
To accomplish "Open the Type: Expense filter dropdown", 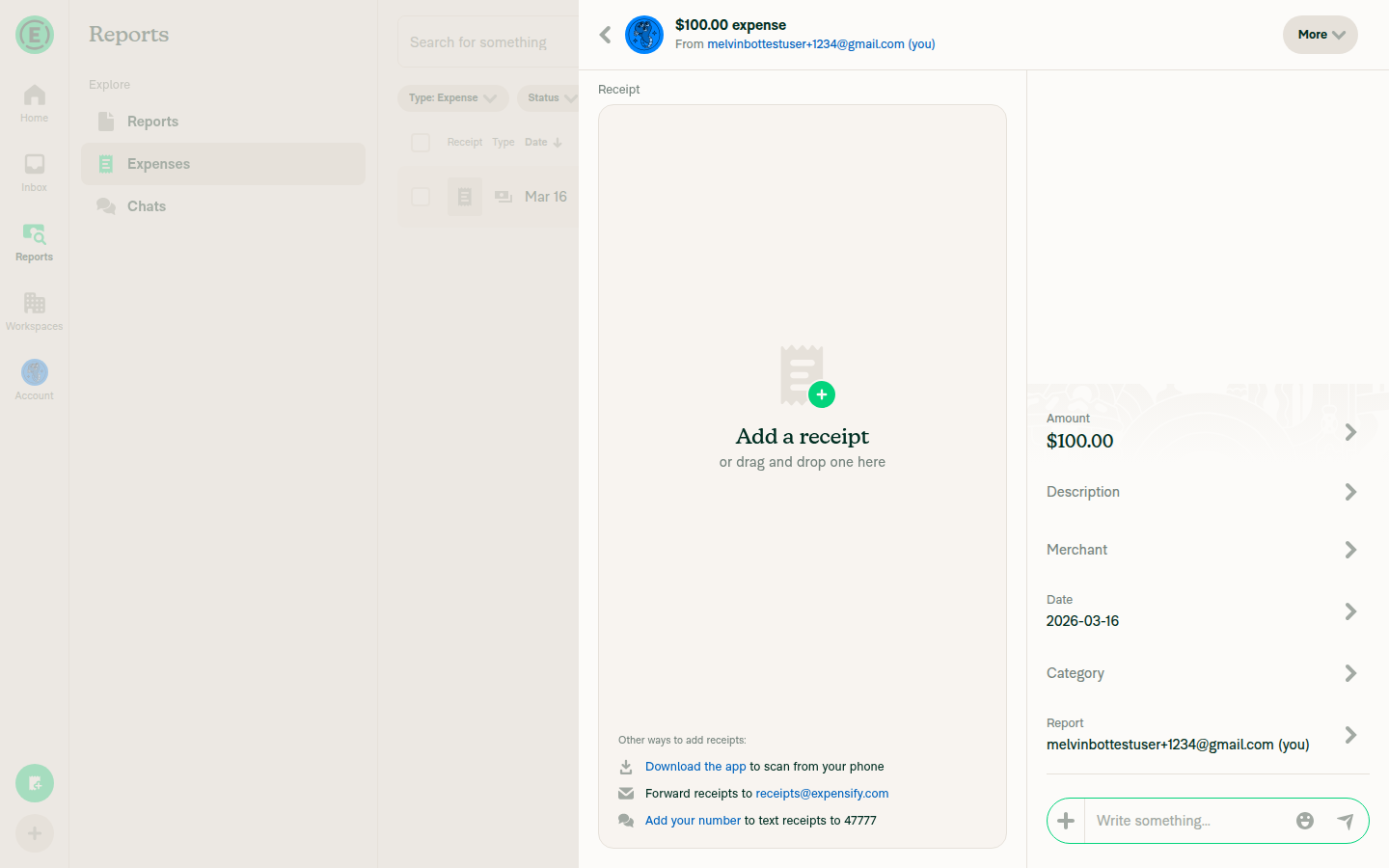I will (452, 97).
